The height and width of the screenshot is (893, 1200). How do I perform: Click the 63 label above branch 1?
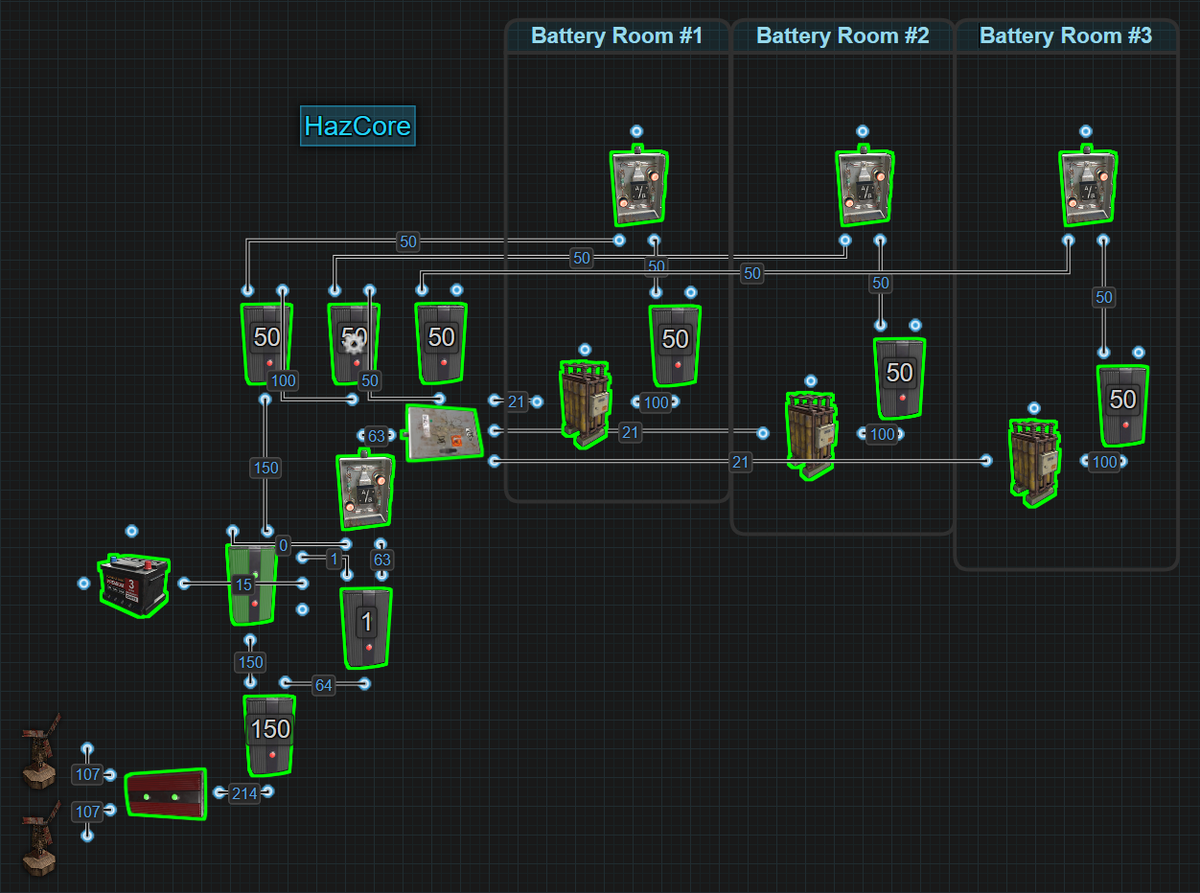tap(382, 560)
